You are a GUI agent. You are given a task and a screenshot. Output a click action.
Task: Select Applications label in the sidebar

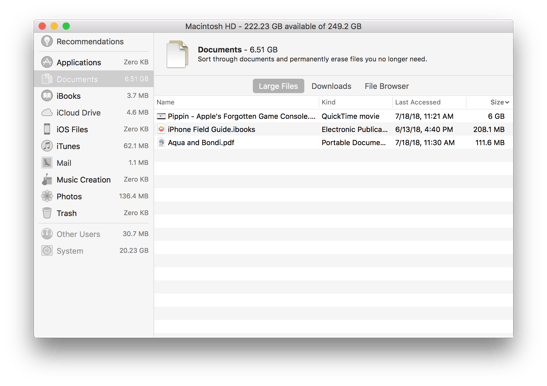pos(79,62)
